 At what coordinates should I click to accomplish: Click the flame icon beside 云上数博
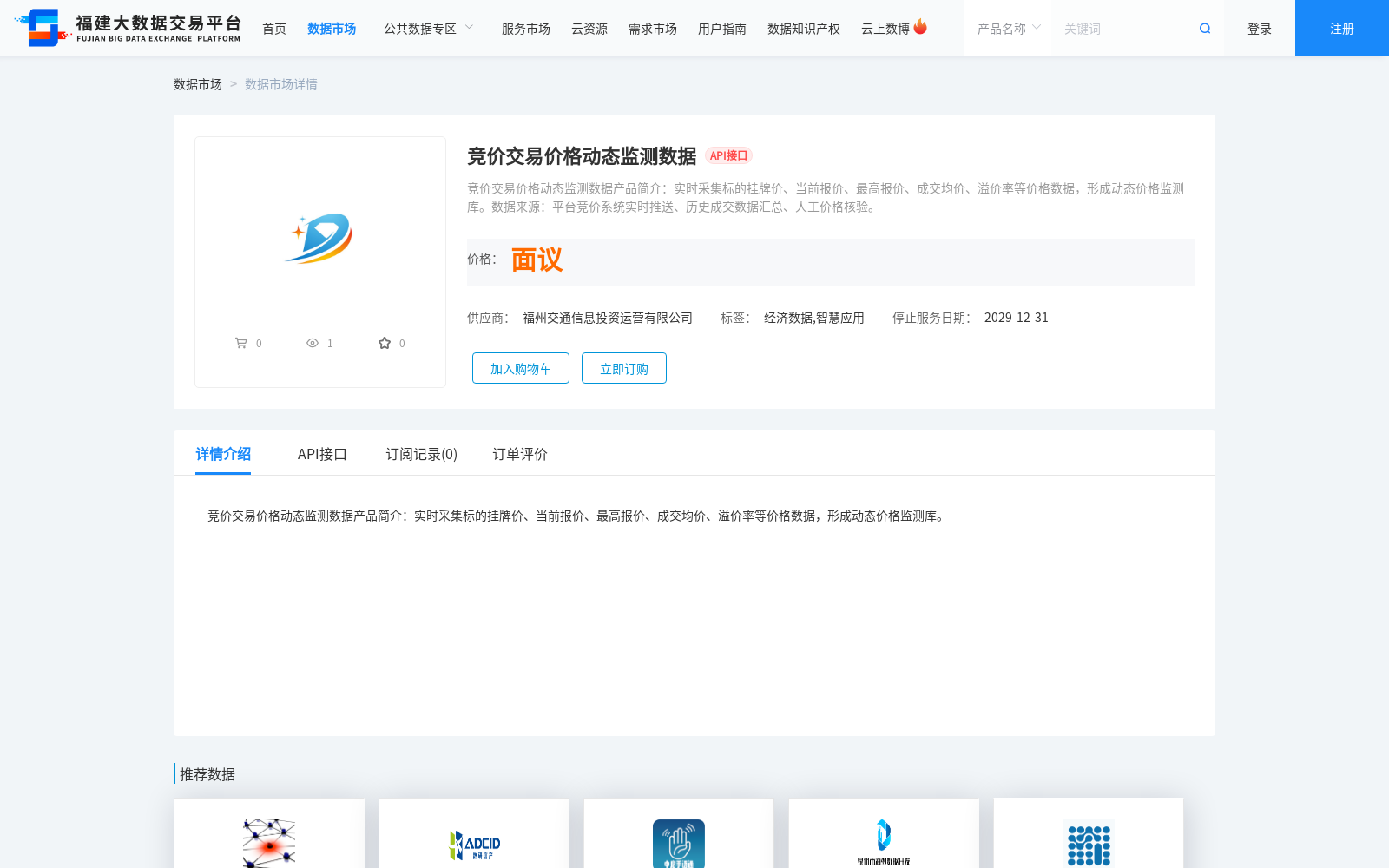[x=920, y=27]
